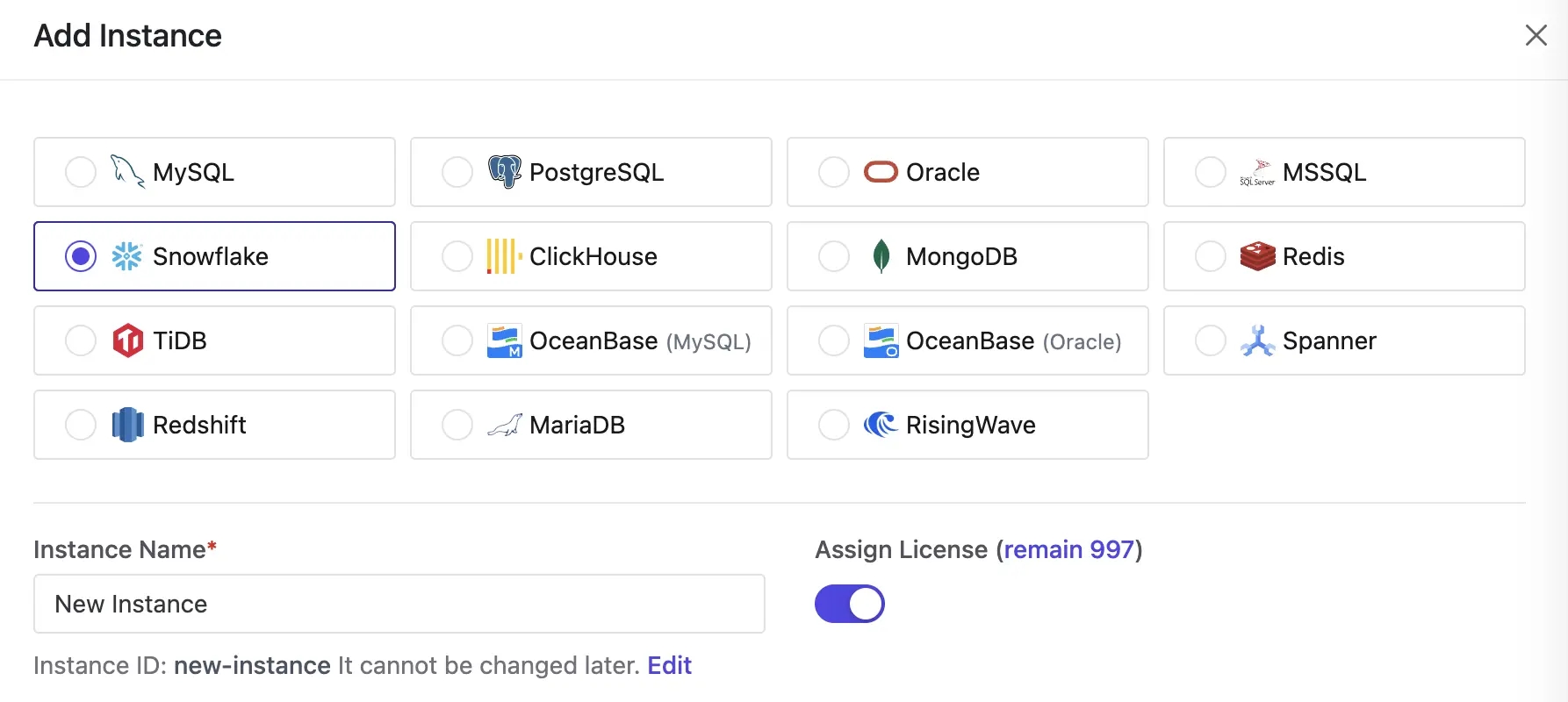This screenshot has width=1568, height=702.
Task: Choose the MSSQL radio option
Action: 1211,172
